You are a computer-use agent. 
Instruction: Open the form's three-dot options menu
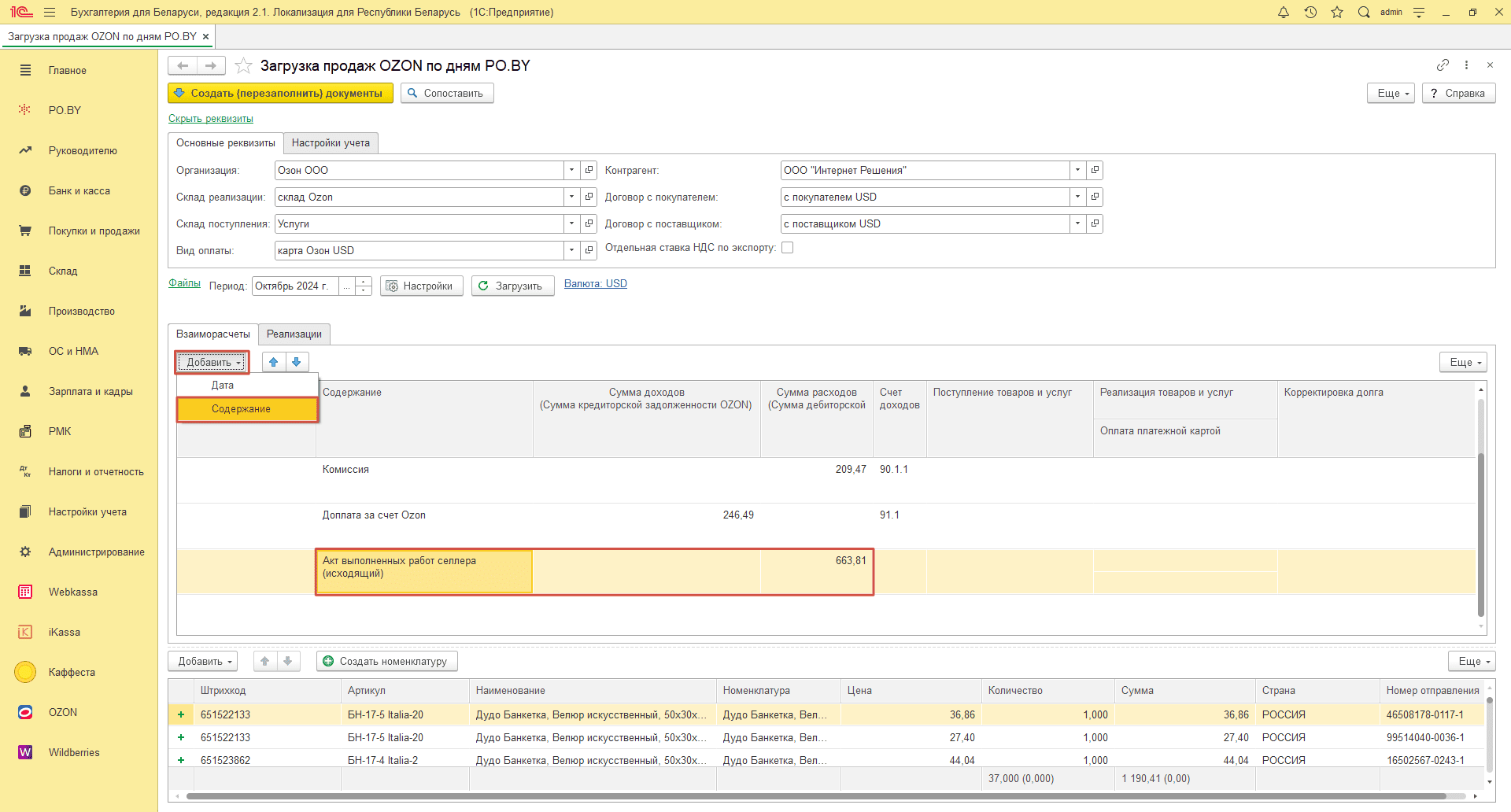tap(1466, 65)
